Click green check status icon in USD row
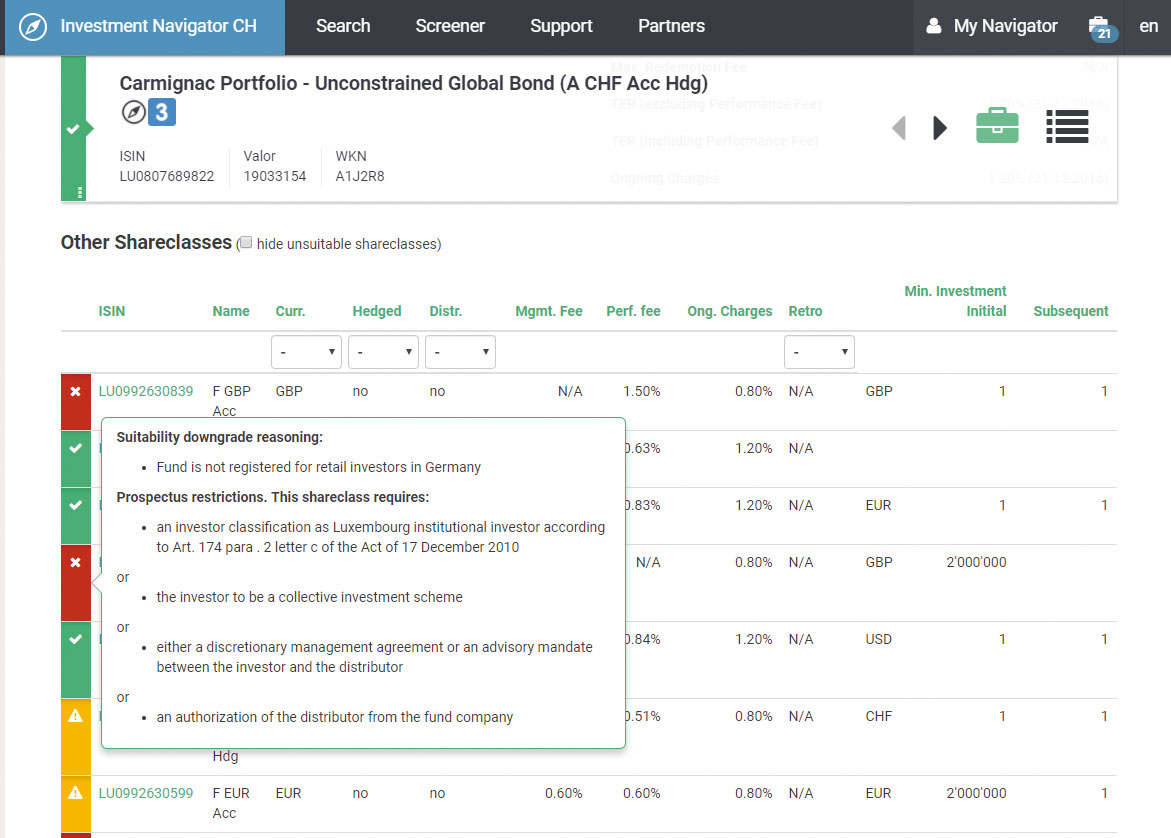Screen dimensions: 1171x838 [x=75, y=639]
